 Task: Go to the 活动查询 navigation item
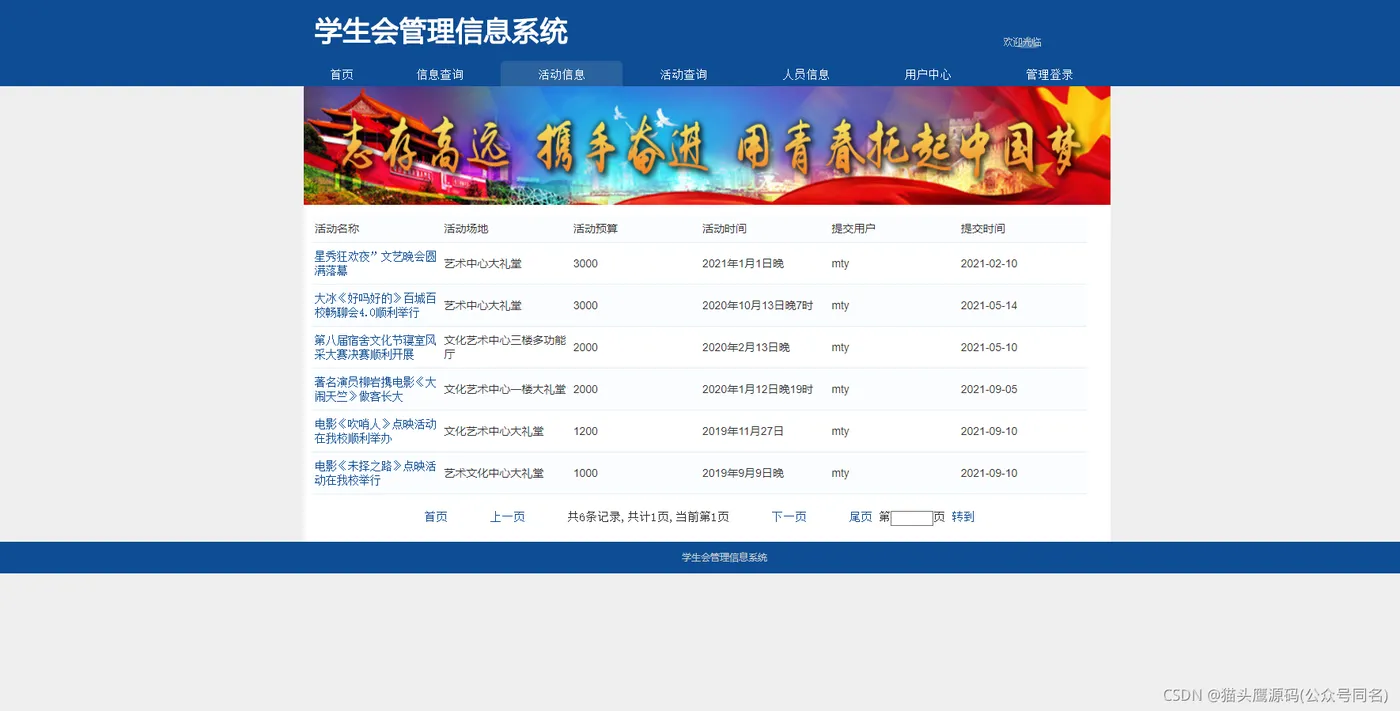(683, 74)
